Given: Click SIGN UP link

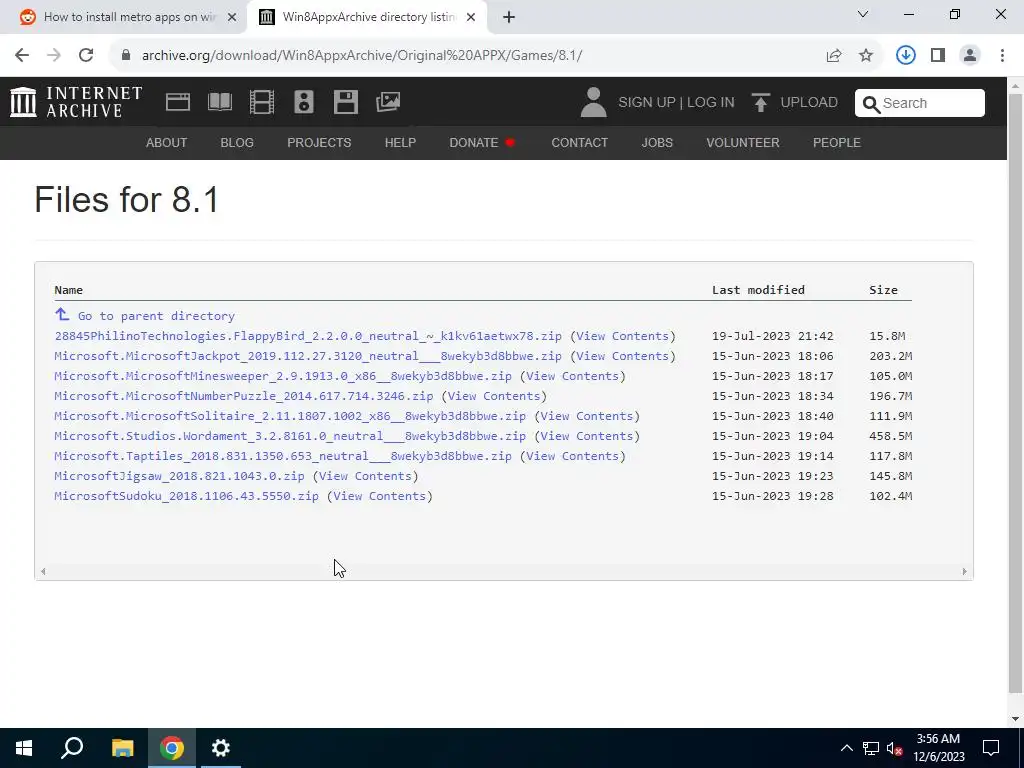Looking at the screenshot, I should (647, 103).
